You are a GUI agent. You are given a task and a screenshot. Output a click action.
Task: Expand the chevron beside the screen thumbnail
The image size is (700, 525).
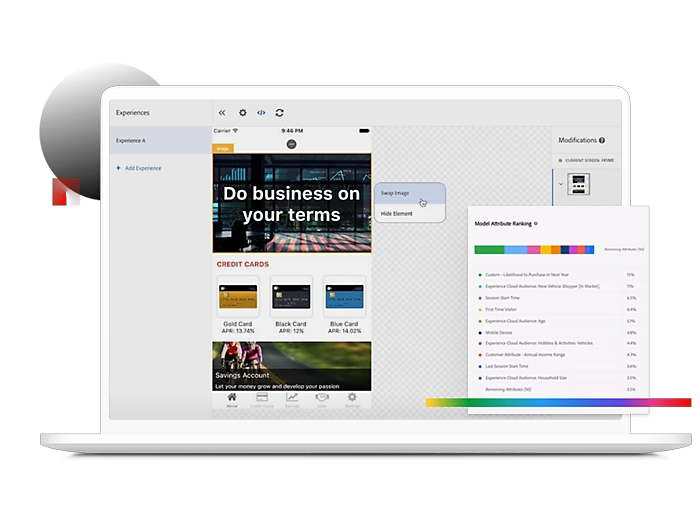pyautogui.click(x=560, y=184)
